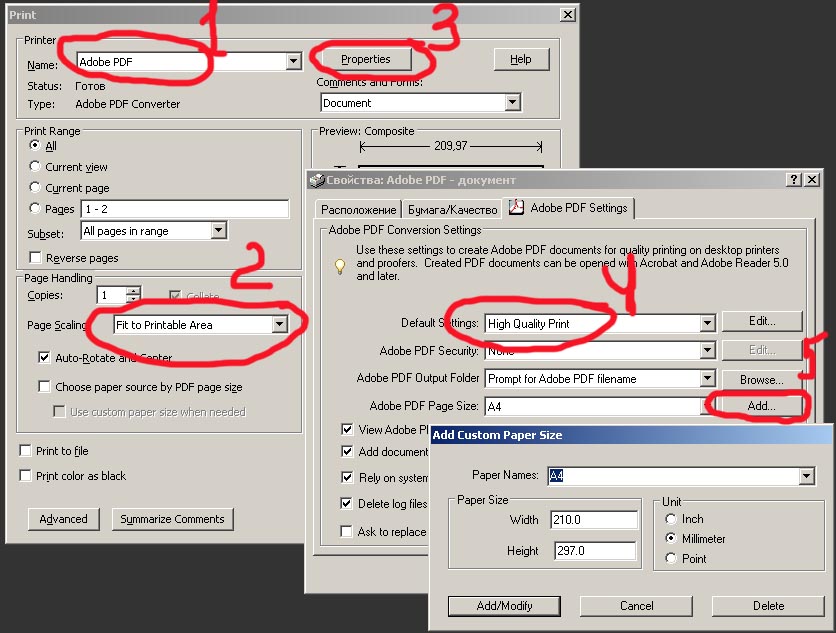Click the Paper Names A4 field

click(673, 476)
